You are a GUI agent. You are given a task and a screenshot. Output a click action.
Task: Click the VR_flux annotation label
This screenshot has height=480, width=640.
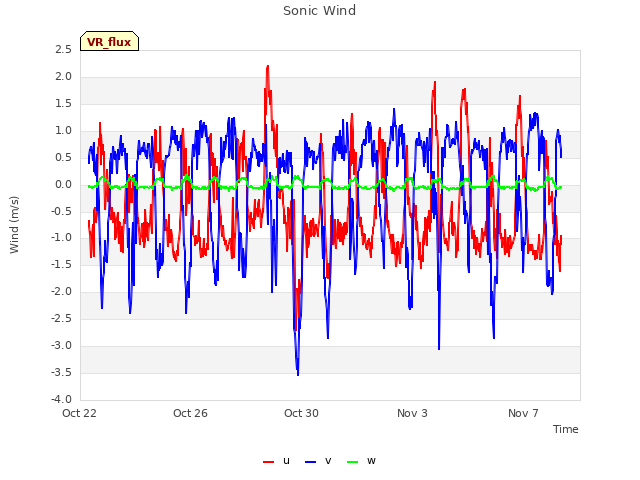(109, 41)
